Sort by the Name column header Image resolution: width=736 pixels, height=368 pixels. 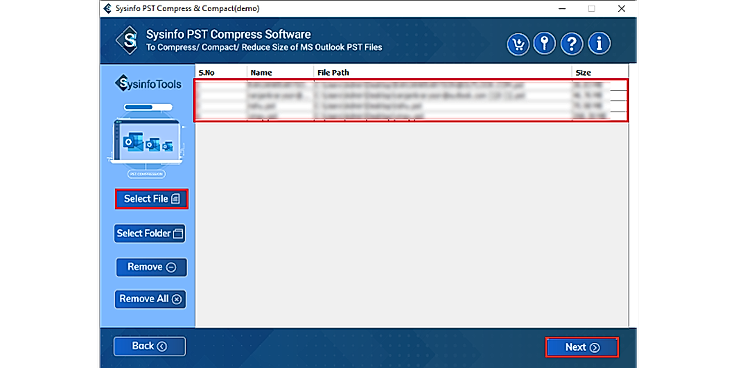tap(280, 73)
